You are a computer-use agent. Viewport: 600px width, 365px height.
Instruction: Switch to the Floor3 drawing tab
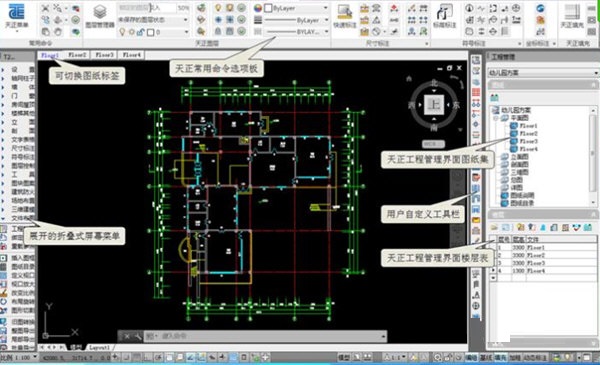tap(104, 55)
